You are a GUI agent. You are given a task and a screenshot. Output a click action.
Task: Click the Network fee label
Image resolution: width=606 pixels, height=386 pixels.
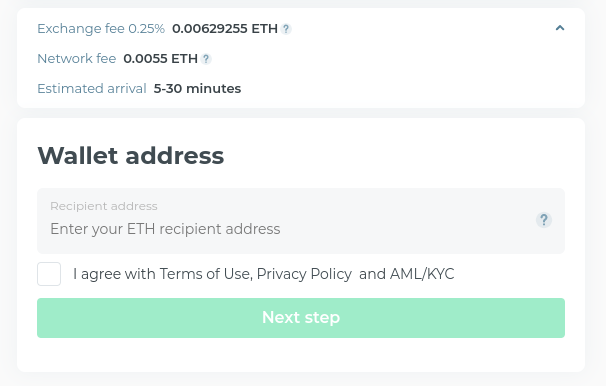tap(77, 59)
